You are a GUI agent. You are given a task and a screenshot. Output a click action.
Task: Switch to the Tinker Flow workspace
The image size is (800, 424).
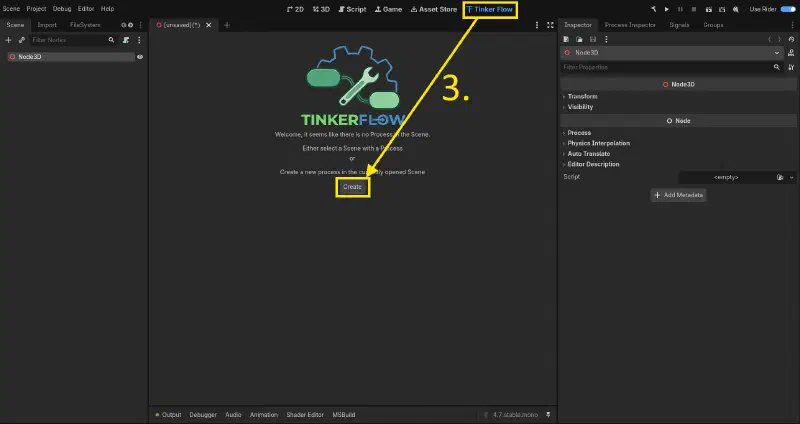coord(490,9)
